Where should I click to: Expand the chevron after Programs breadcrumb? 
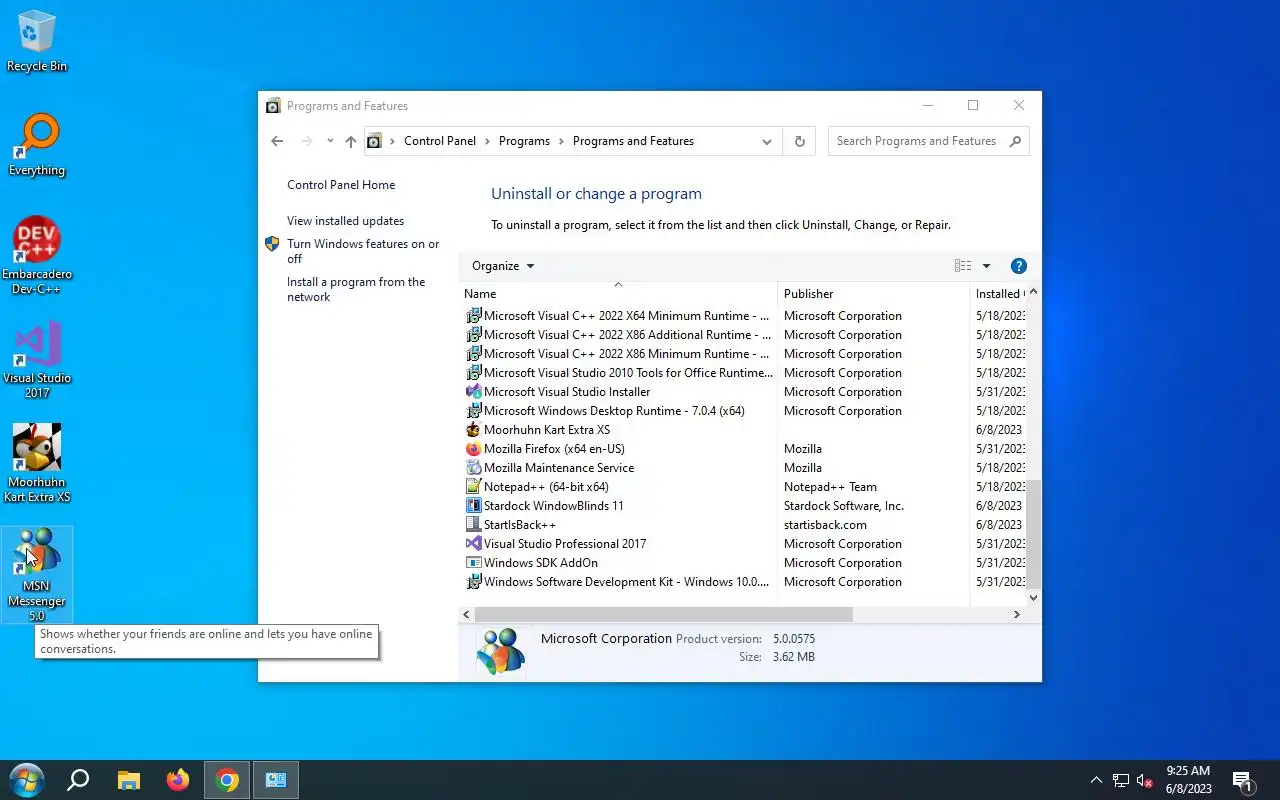(562, 141)
